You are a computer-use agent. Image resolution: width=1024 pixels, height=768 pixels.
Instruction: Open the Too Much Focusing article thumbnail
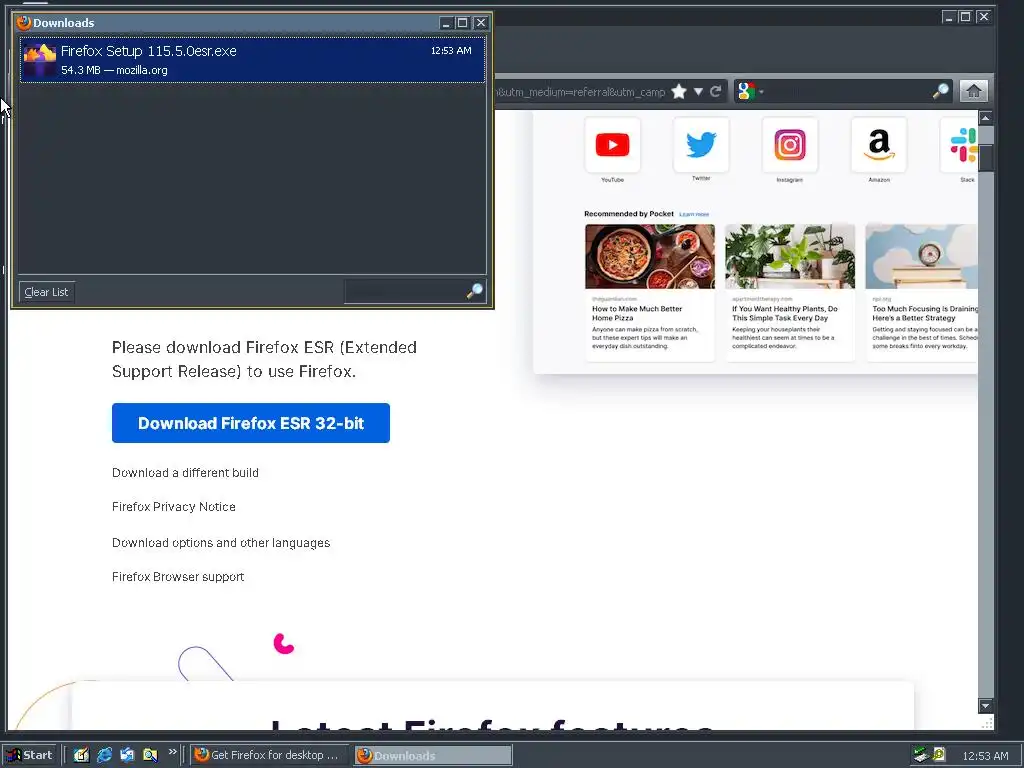tap(921, 257)
